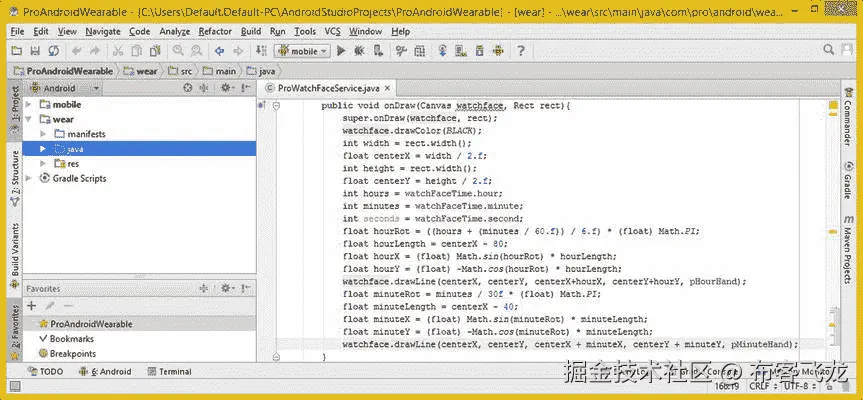This screenshot has height=400, width=863.
Task: Expand Gradle Scripts node
Action: [x=28, y=178]
